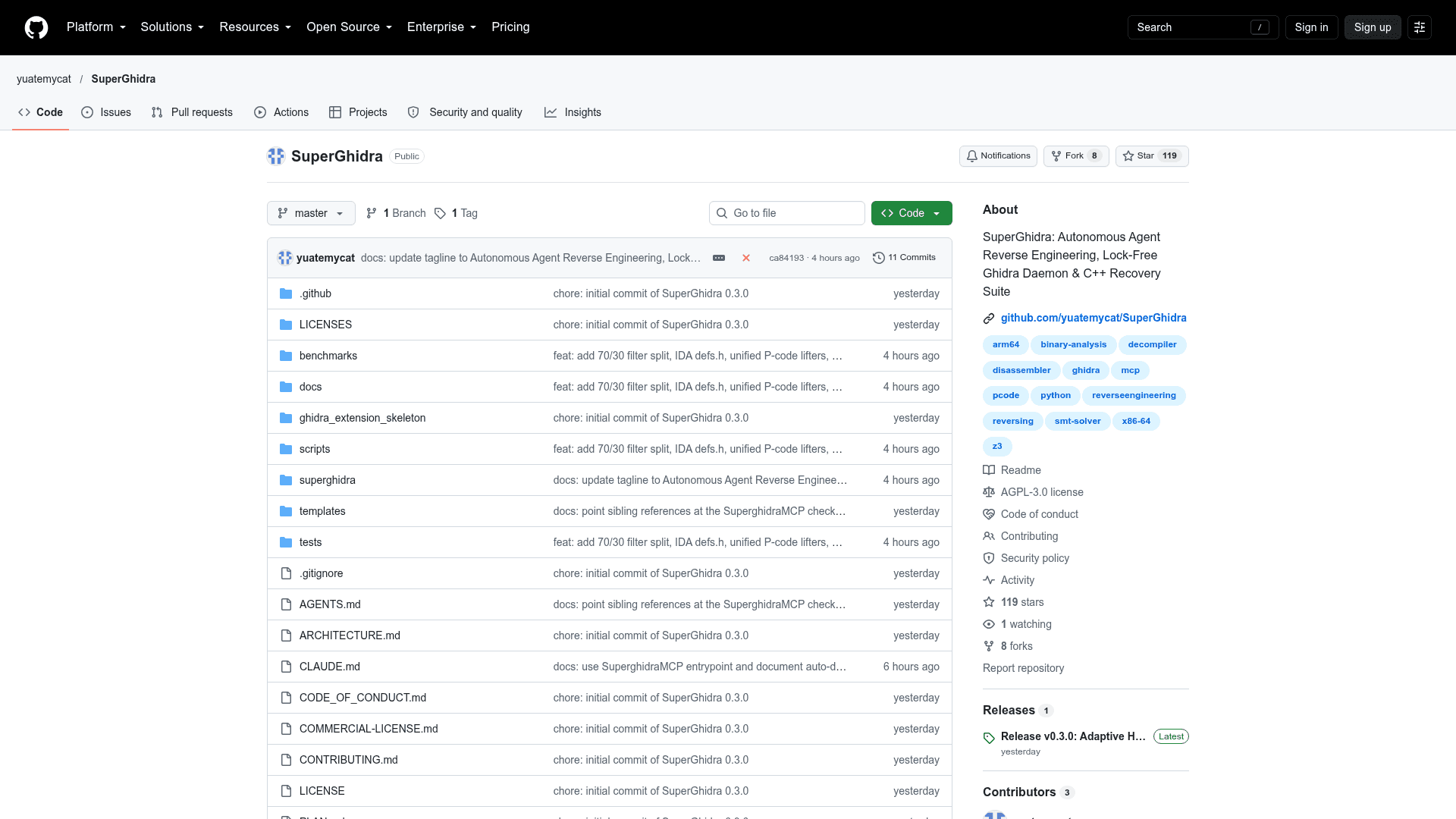1456x819 pixels.
Task: Open the master branch dropdown
Action: tap(311, 213)
